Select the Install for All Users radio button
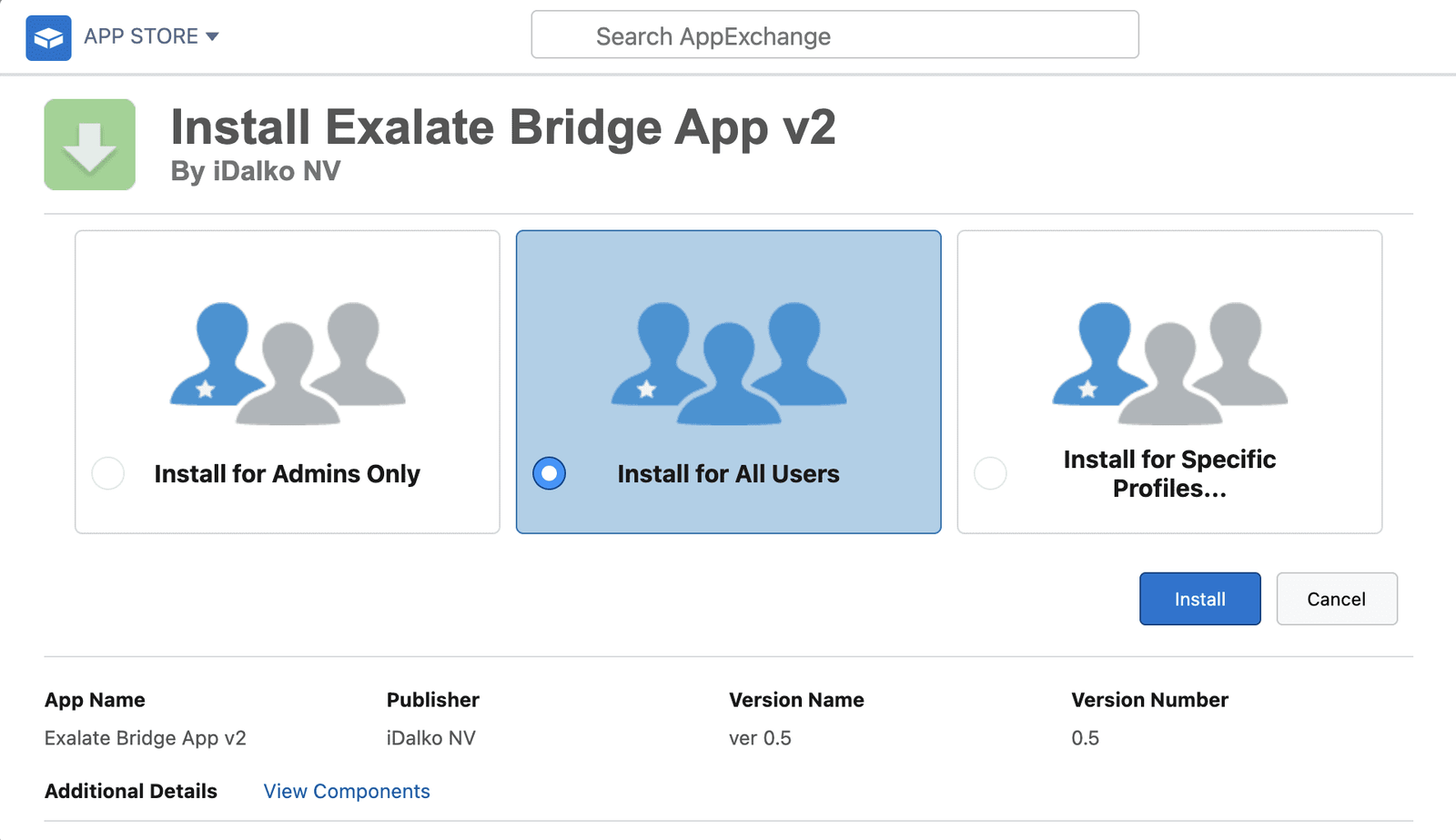 coord(549,473)
